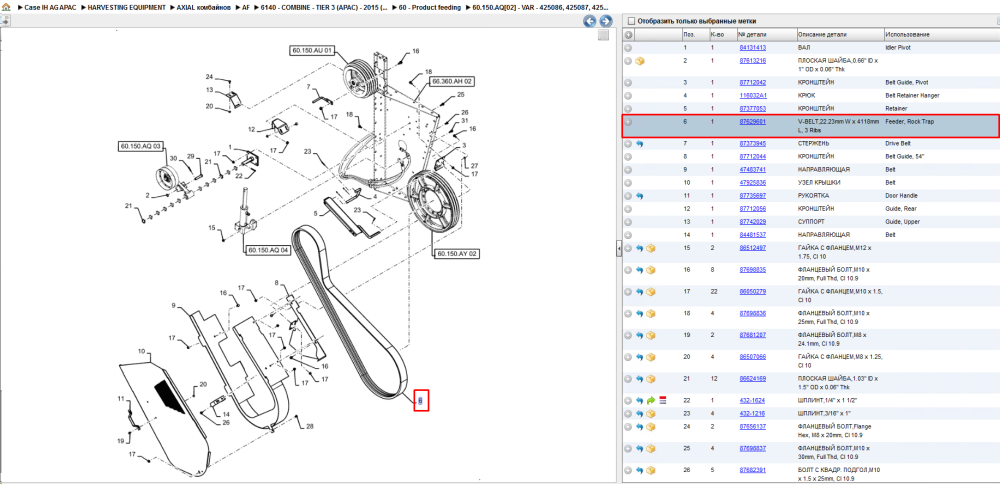Click package box icon in row 17
Image resolution: width=1000 pixels, height=484 pixels.
[651, 291]
